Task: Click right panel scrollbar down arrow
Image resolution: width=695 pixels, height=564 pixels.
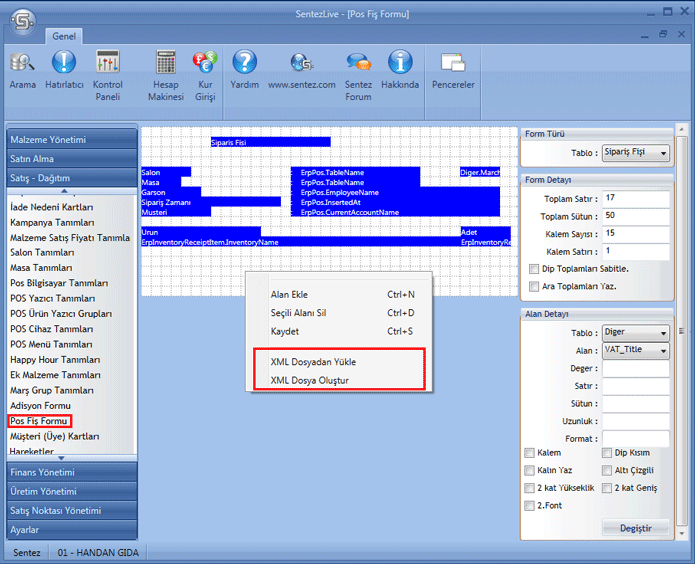Action: coord(682,533)
